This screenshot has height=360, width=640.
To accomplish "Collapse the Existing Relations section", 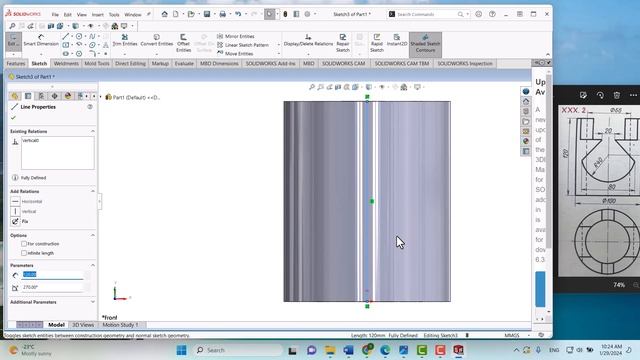I will tap(93, 131).
